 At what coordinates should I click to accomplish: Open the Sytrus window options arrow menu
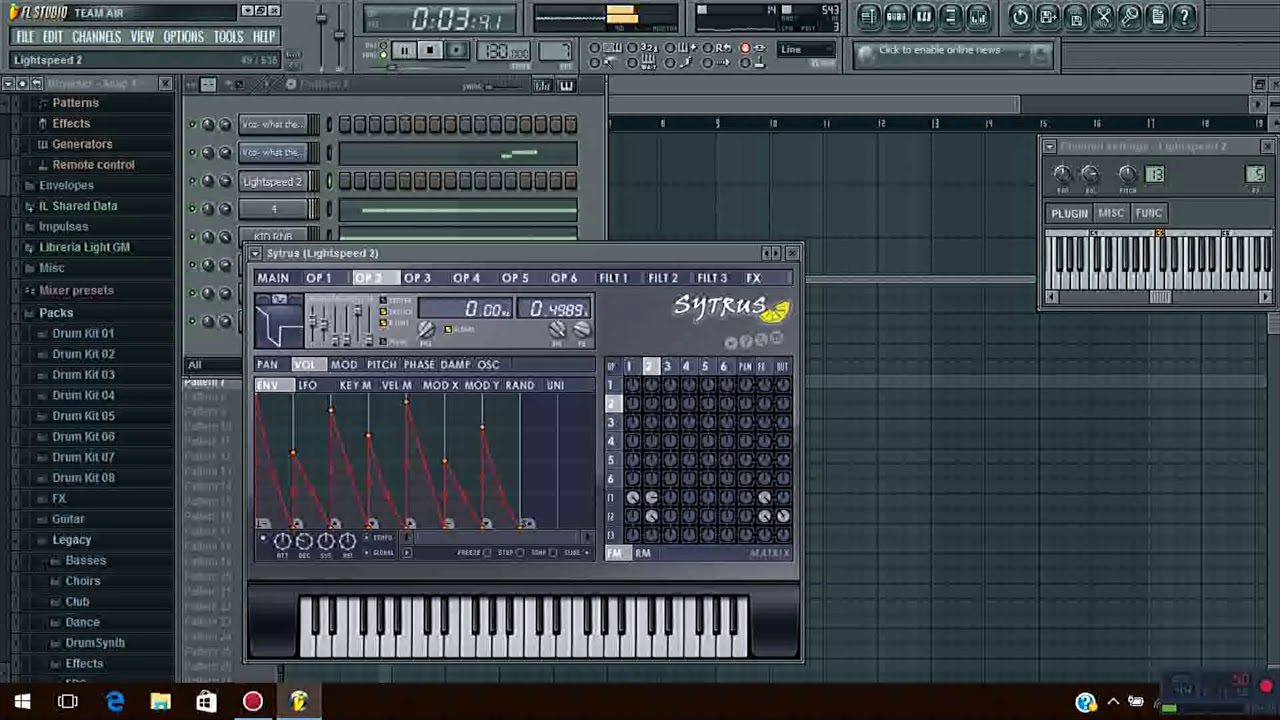[x=255, y=254]
